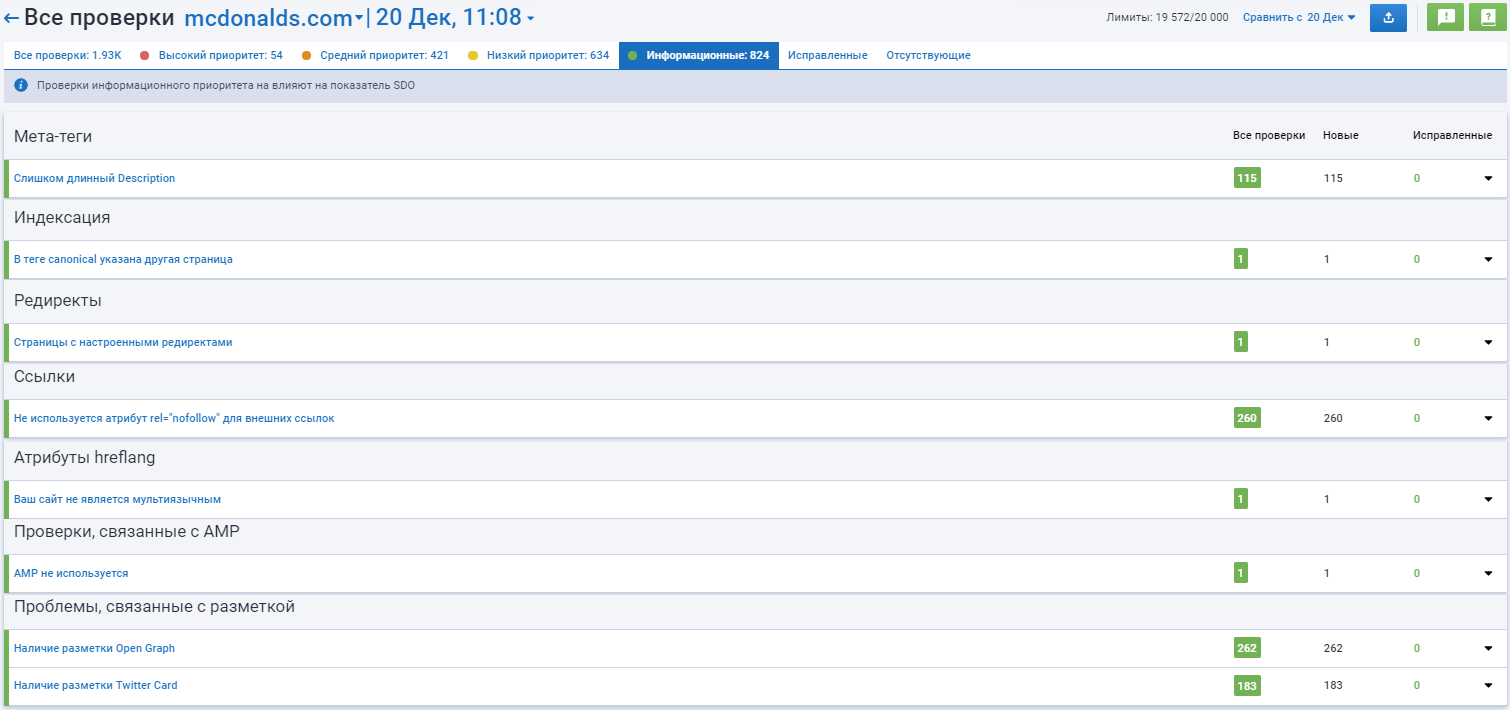Expand the Слишком длинный Description row

(1488, 178)
